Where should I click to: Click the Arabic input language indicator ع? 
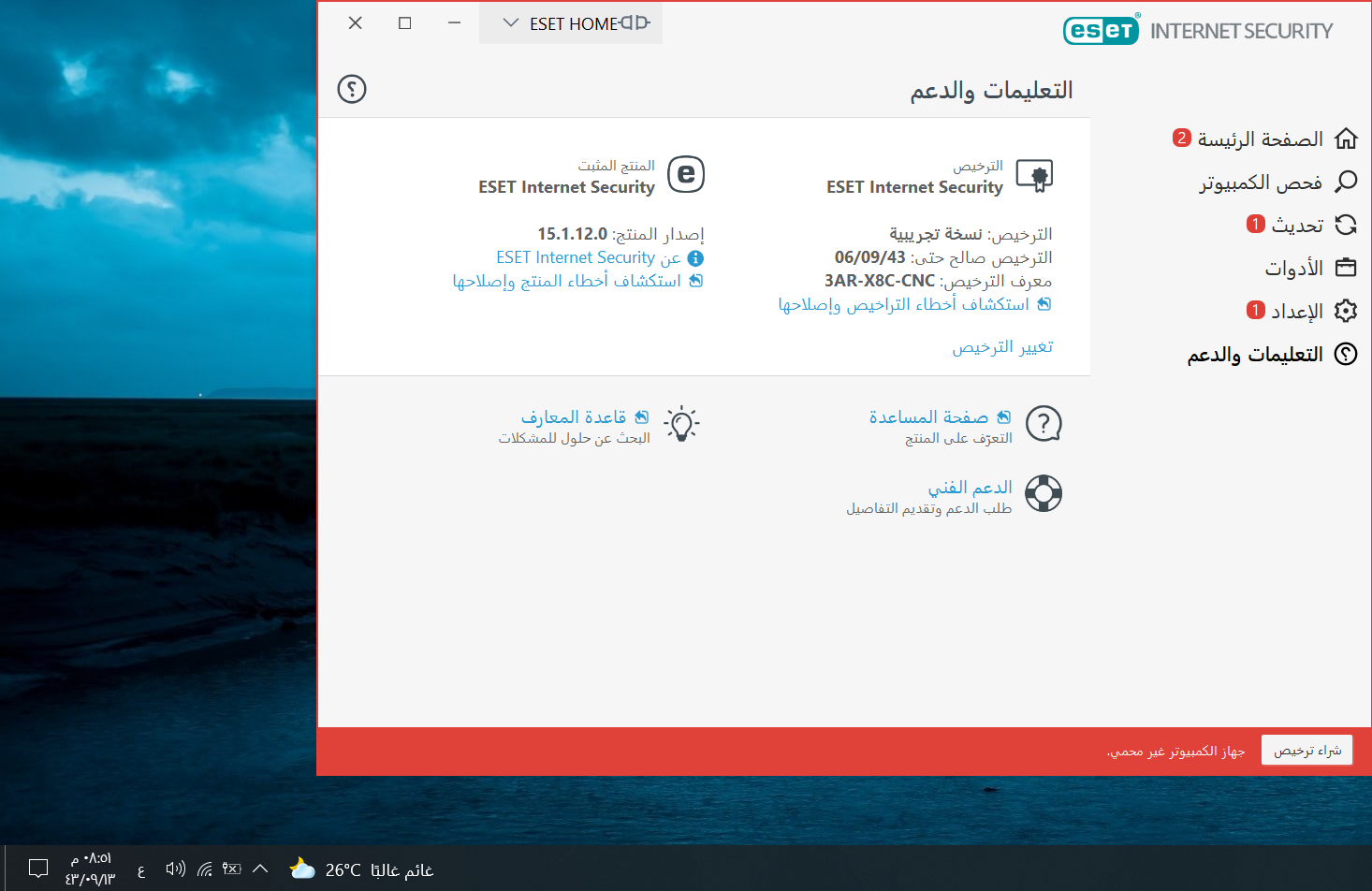point(141,871)
